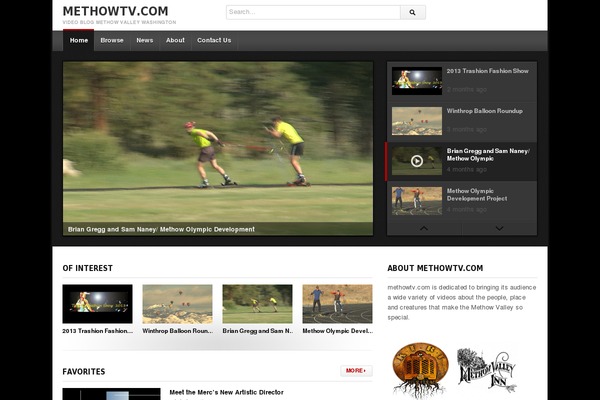The width and height of the screenshot is (600, 400).
Task: Click '2013 Trashion Fashion...' title under Of Interest
Action: 98,331
